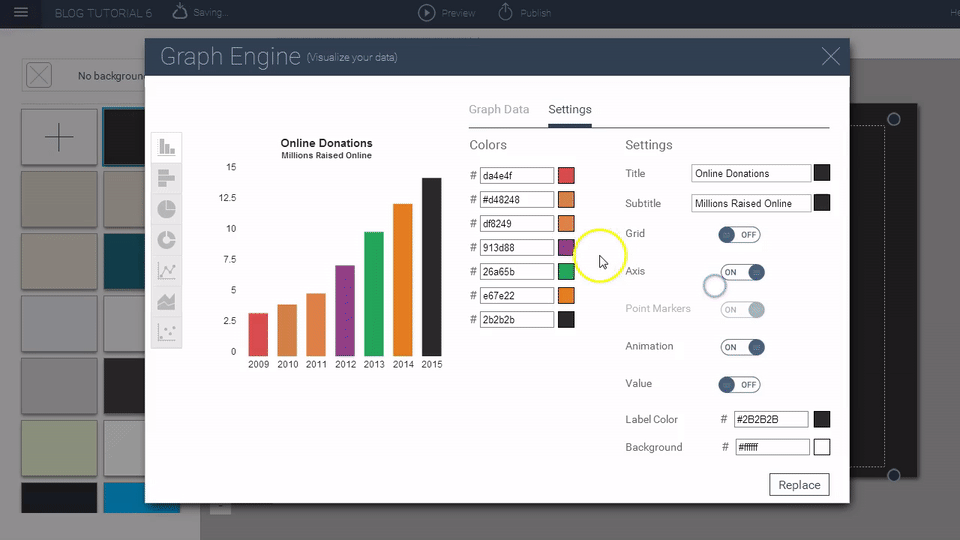The height and width of the screenshot is (540, 960).
Task: Open the hamburger menu in top bar
Action: point(21,12)
